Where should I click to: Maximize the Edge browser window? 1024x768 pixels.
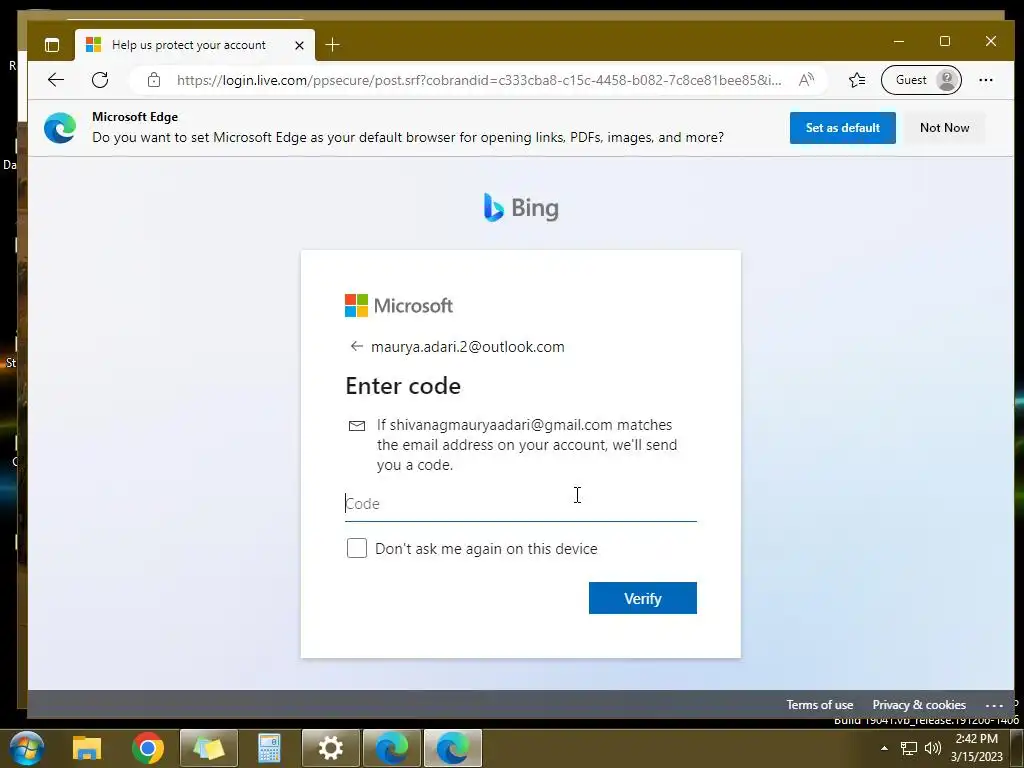944,41
